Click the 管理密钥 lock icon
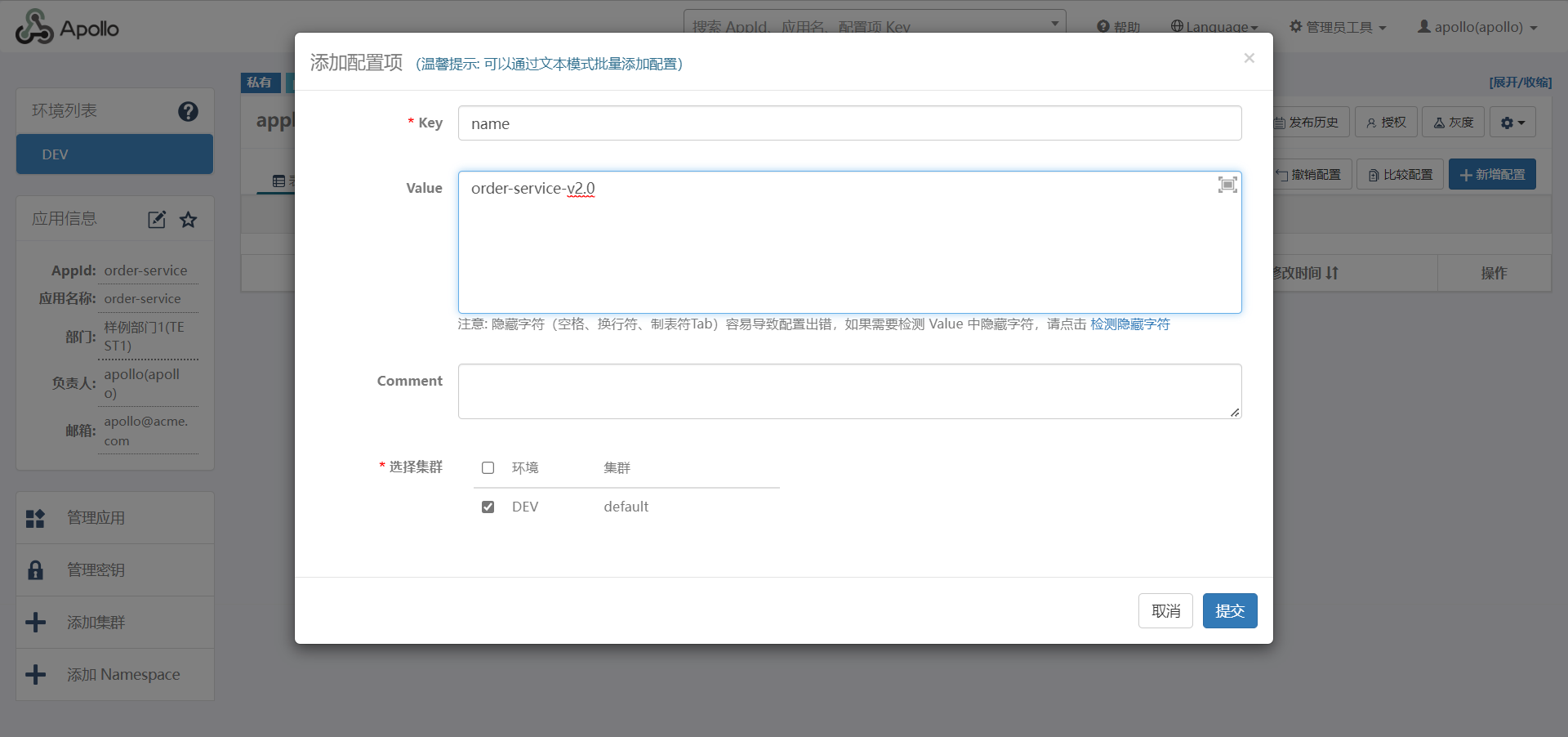Image resolution: width=1568 pixels, height=737 pixels. (x=35, y=570)
